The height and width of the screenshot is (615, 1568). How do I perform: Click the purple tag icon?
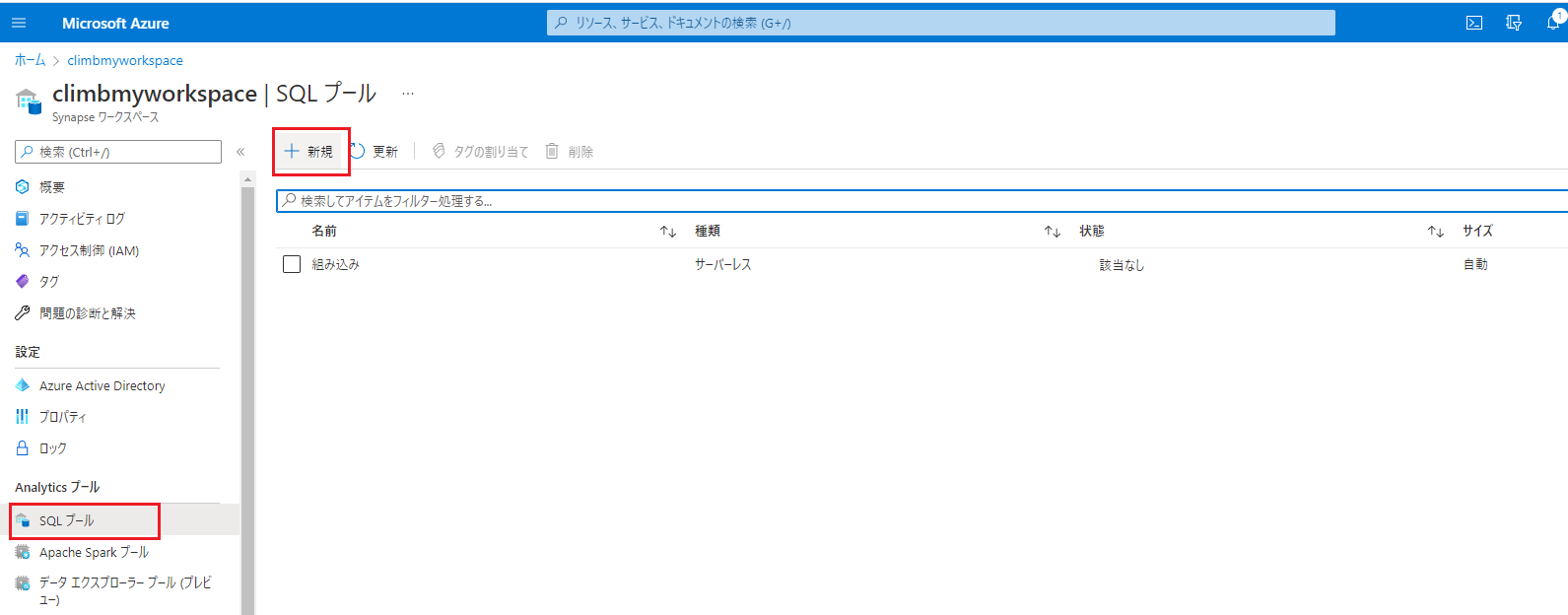click(23, 282)
